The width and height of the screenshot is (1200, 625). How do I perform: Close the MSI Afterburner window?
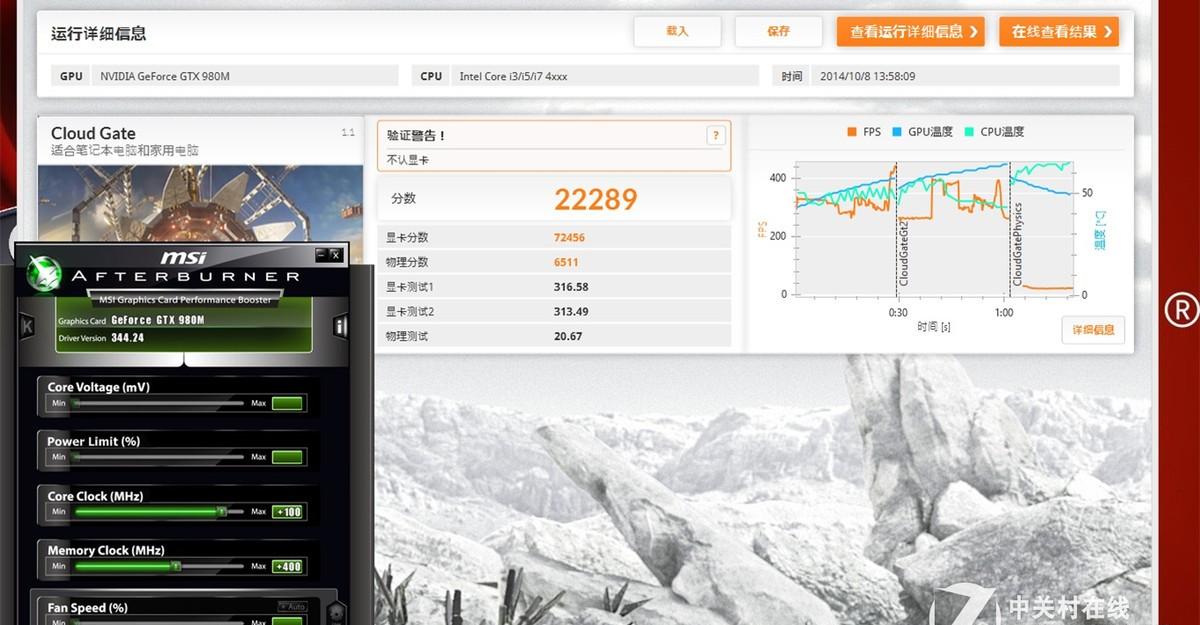(336, 255)
